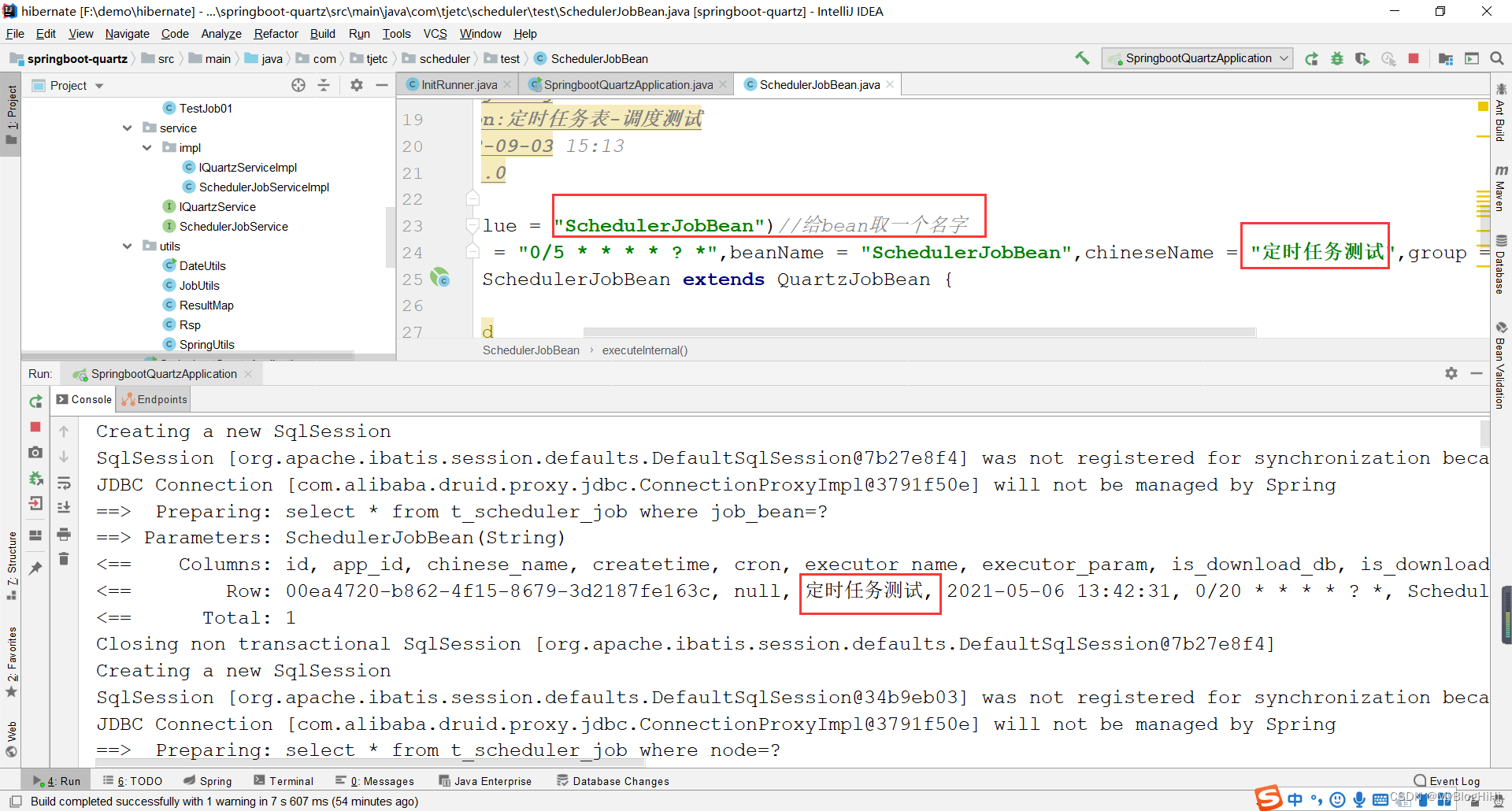1512x811 pixels.
Task: Open the VCS menu
Action: (435, 34)
